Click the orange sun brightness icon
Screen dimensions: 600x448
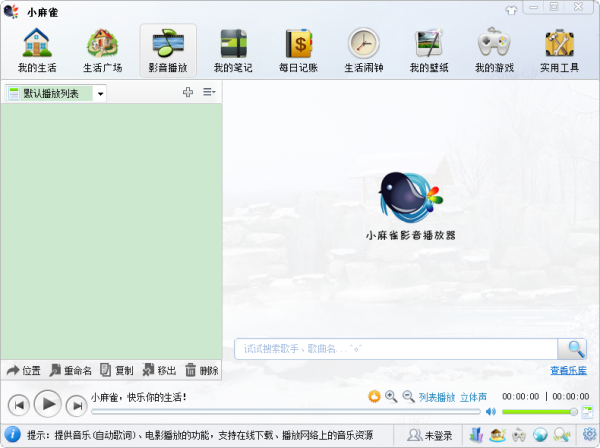[374, 396]
